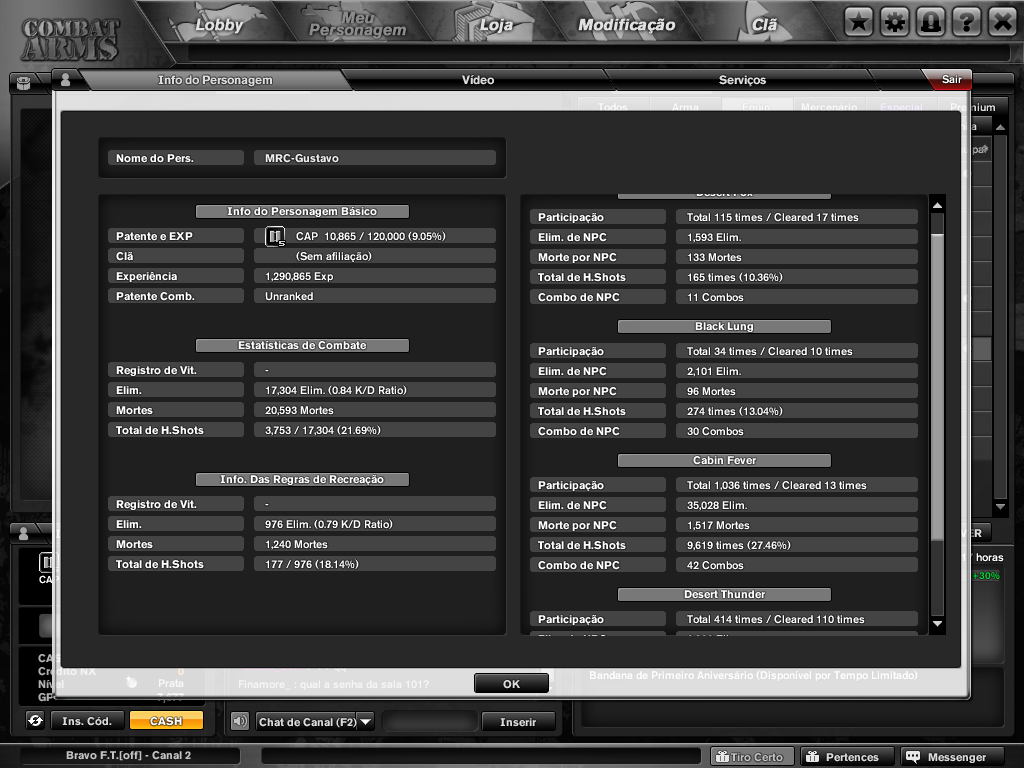Open the favorites star icon
The image size is (1024, 768).
[858, 23]
